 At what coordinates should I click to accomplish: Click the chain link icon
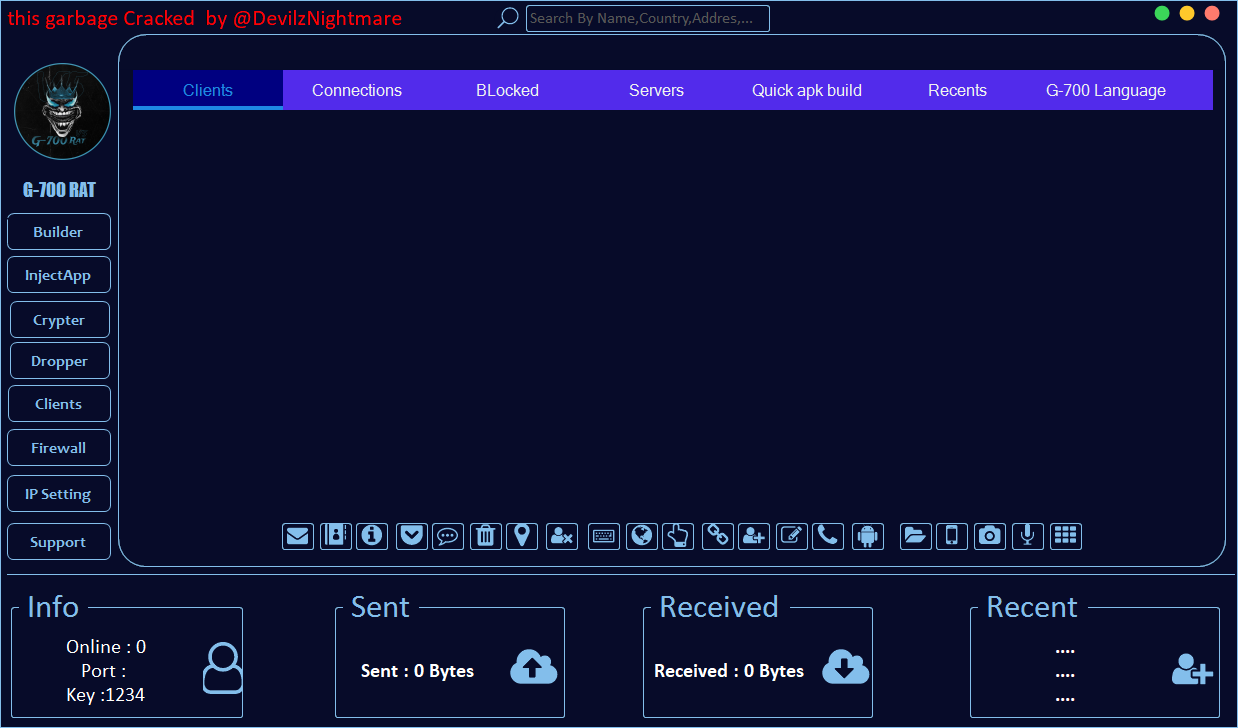pyautogui.click(x=717, y=536)
